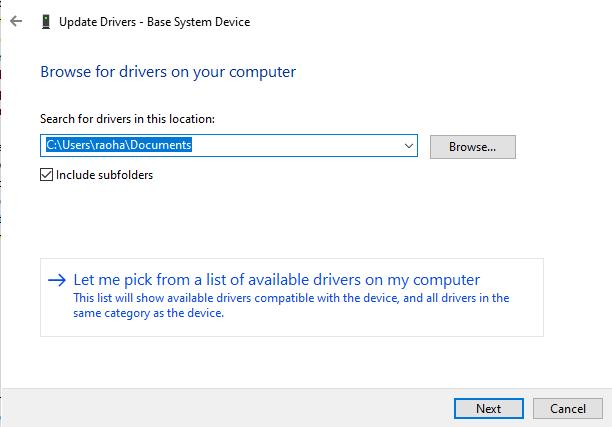The image size is (612, 427).
Task: Expand the driver location dropdown arrow
Action: tap(408, 146)
